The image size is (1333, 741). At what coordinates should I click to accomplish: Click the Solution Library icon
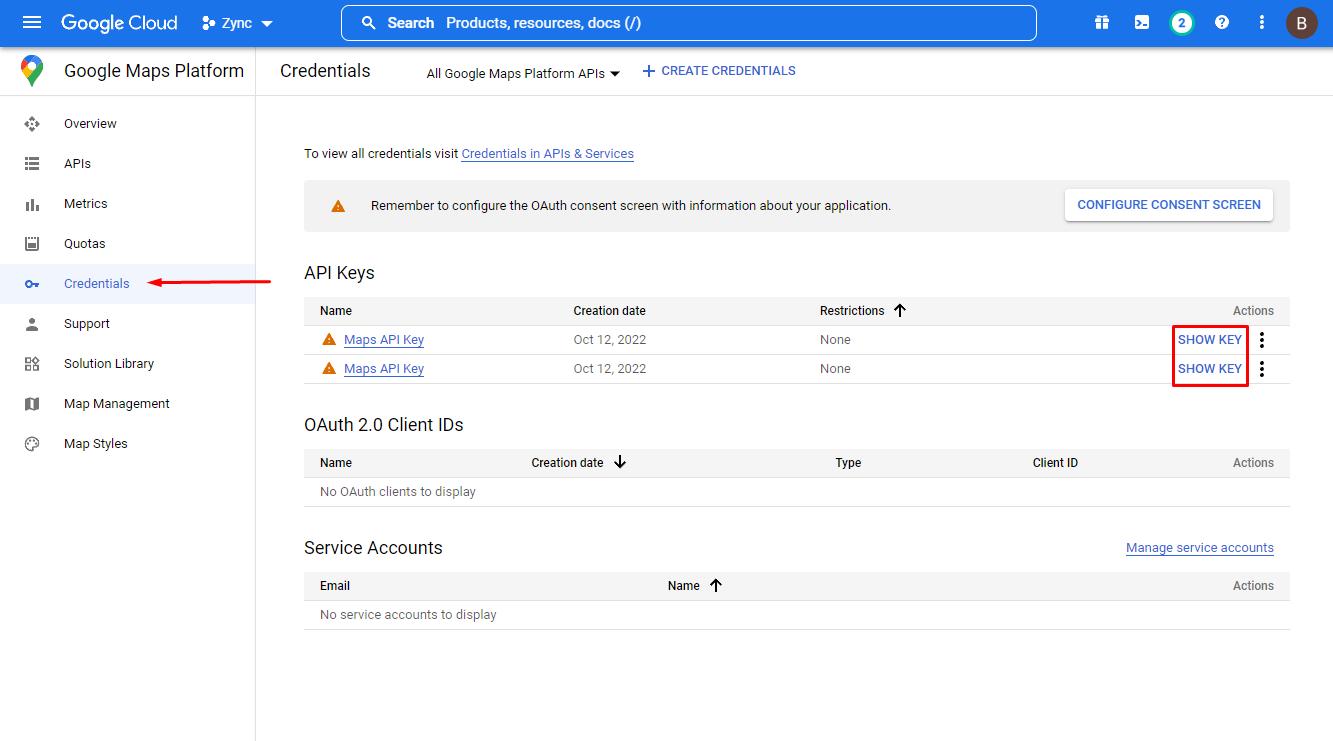coord(32,364)
